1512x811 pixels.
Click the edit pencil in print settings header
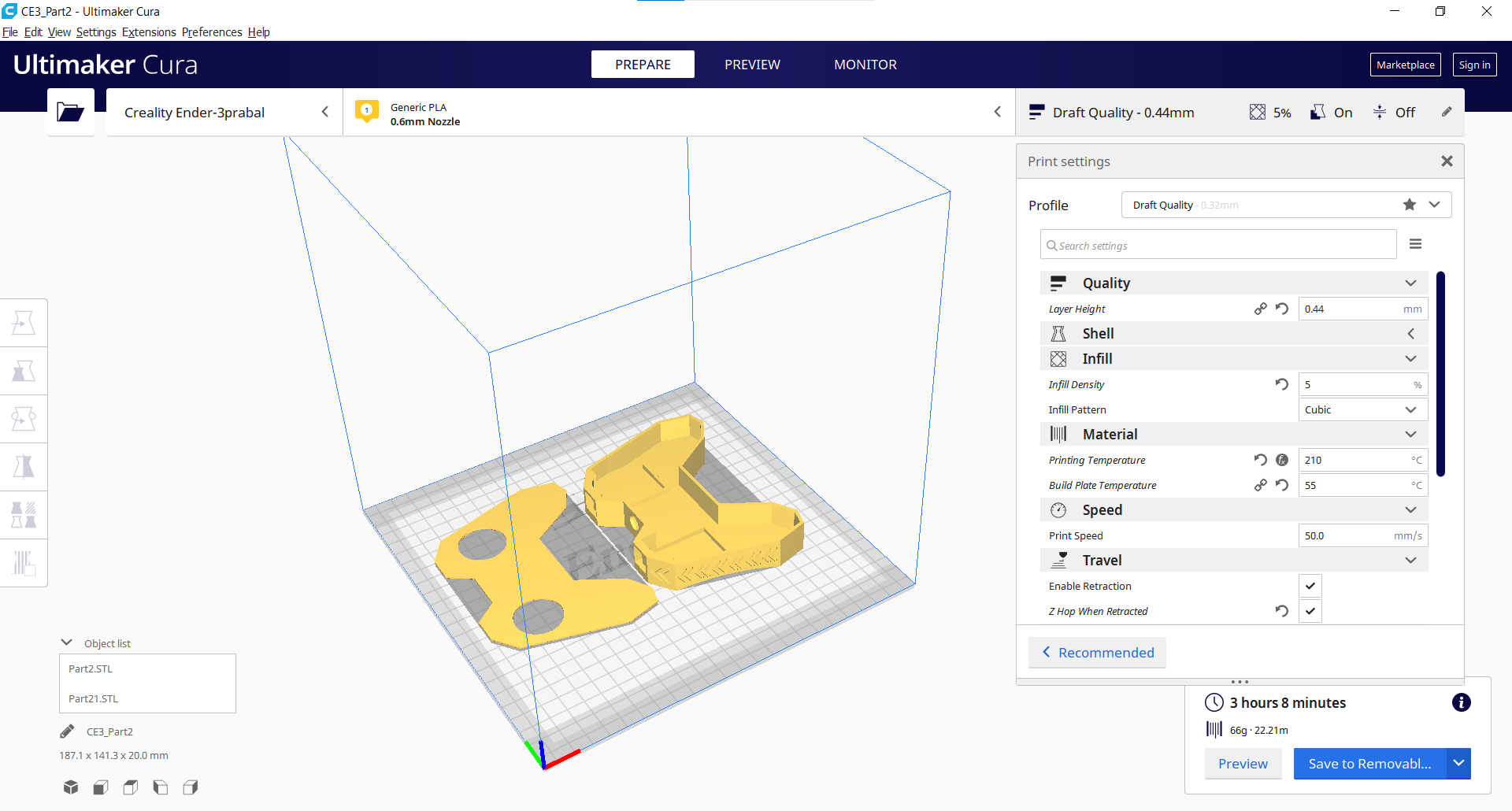click(x=1447, y=112)
